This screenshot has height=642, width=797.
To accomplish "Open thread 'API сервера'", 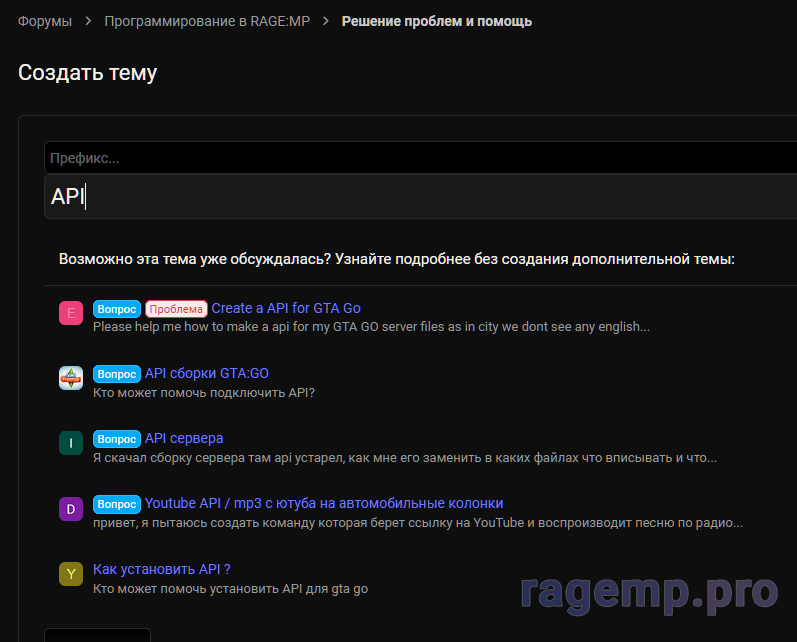I will 184,438.
